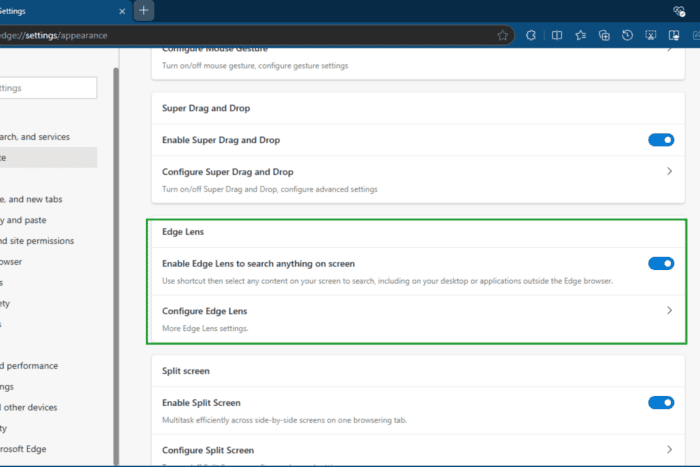This screenshot has height=467, width=700.
Task: Expand Configure Super Drag and Drop
Action: point(669,171)
